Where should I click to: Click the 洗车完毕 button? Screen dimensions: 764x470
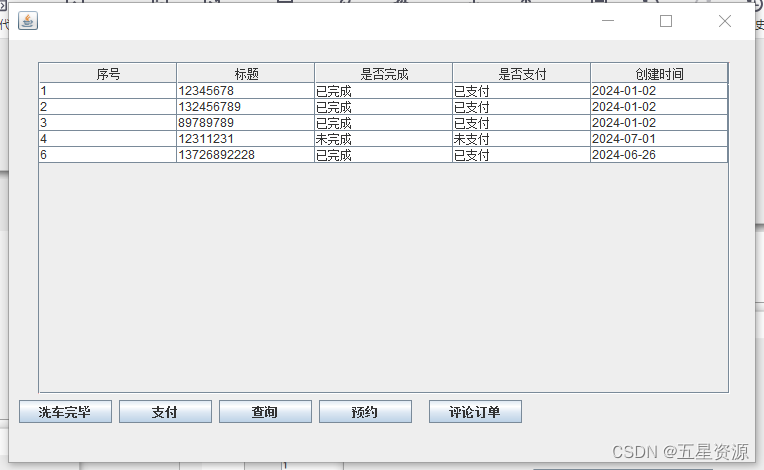[65, 412]
